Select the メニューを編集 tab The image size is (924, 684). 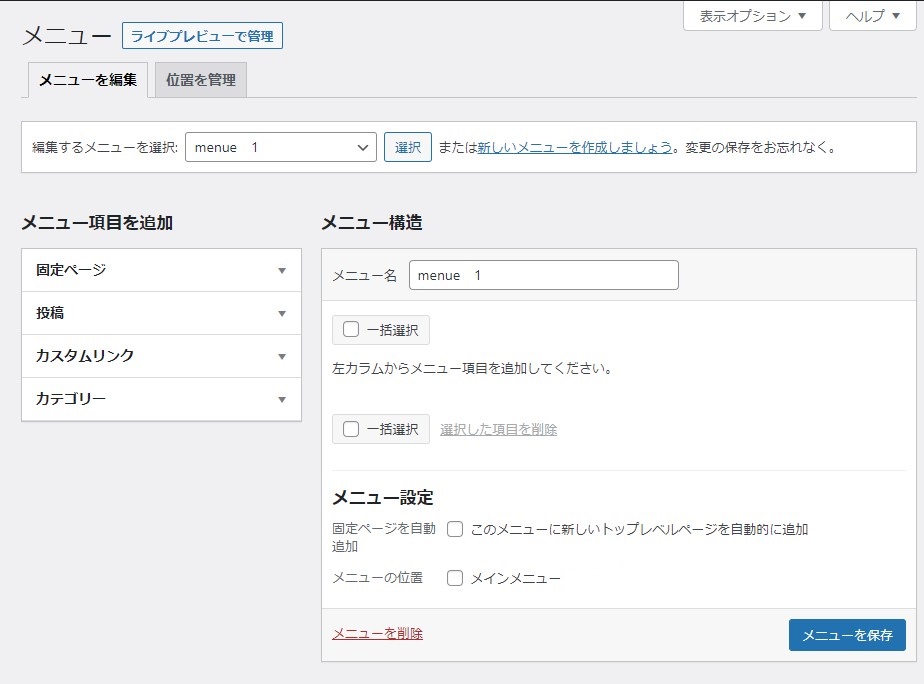[x=88, y=80]
